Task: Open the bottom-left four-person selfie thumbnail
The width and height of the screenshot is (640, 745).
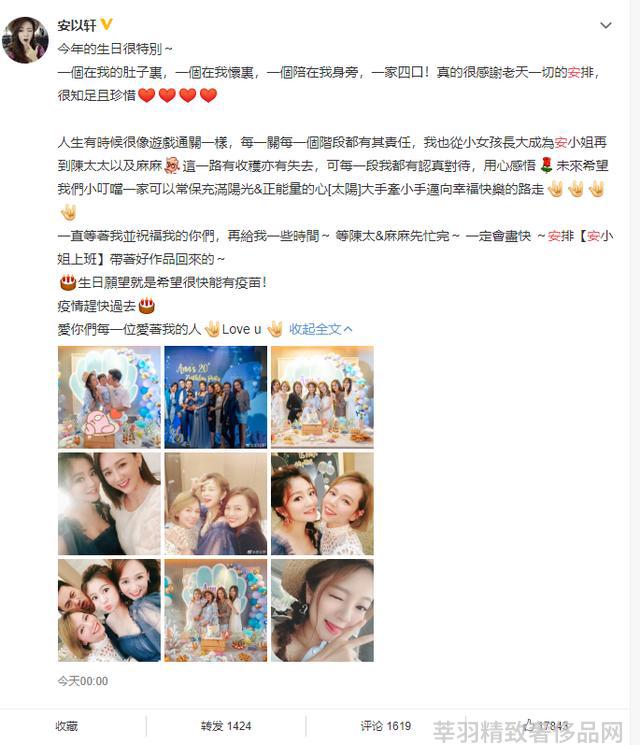Action: click(x=109, y=610)
